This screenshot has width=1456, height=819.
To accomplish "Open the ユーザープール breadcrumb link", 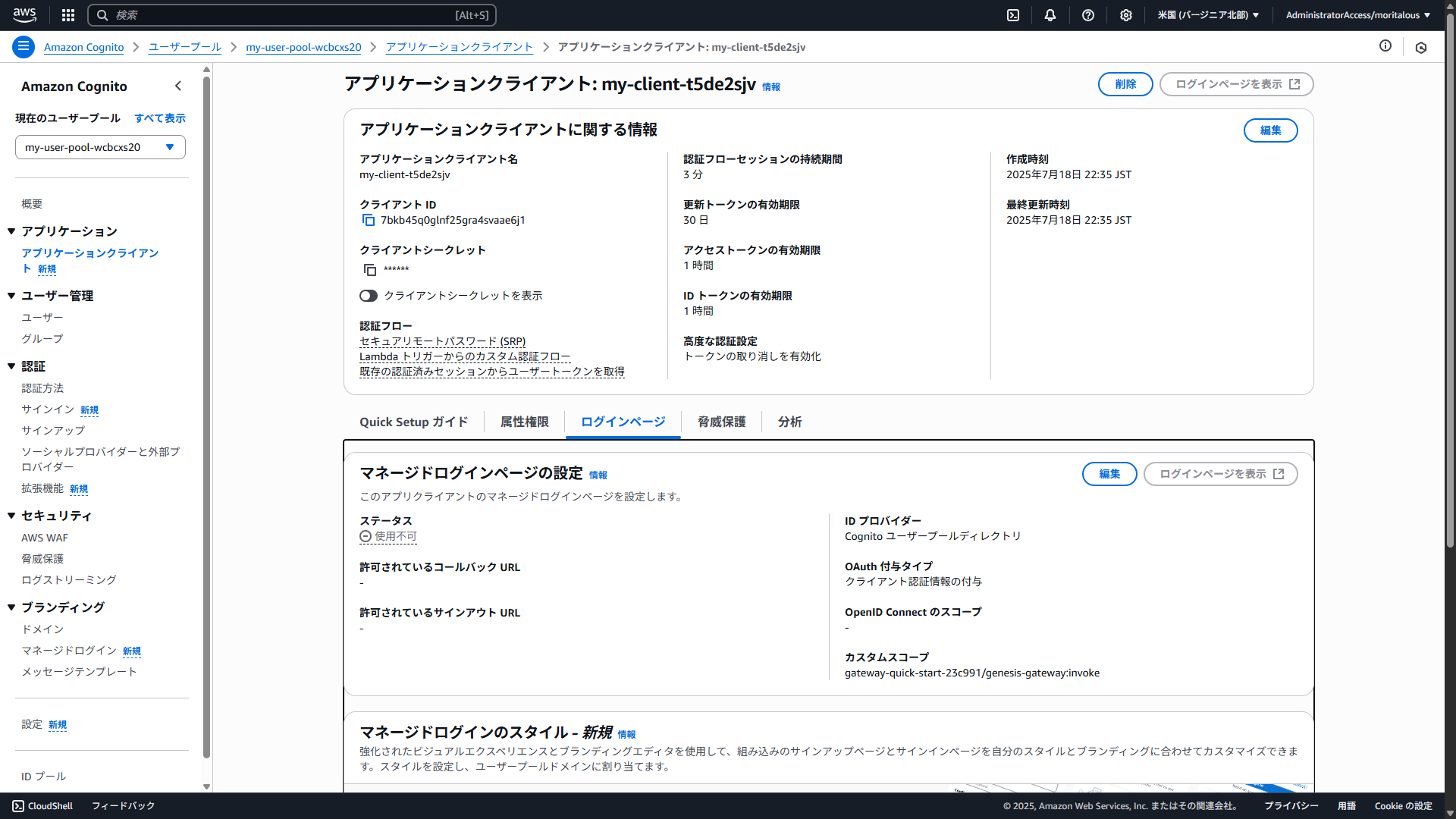I will (184, 47).
